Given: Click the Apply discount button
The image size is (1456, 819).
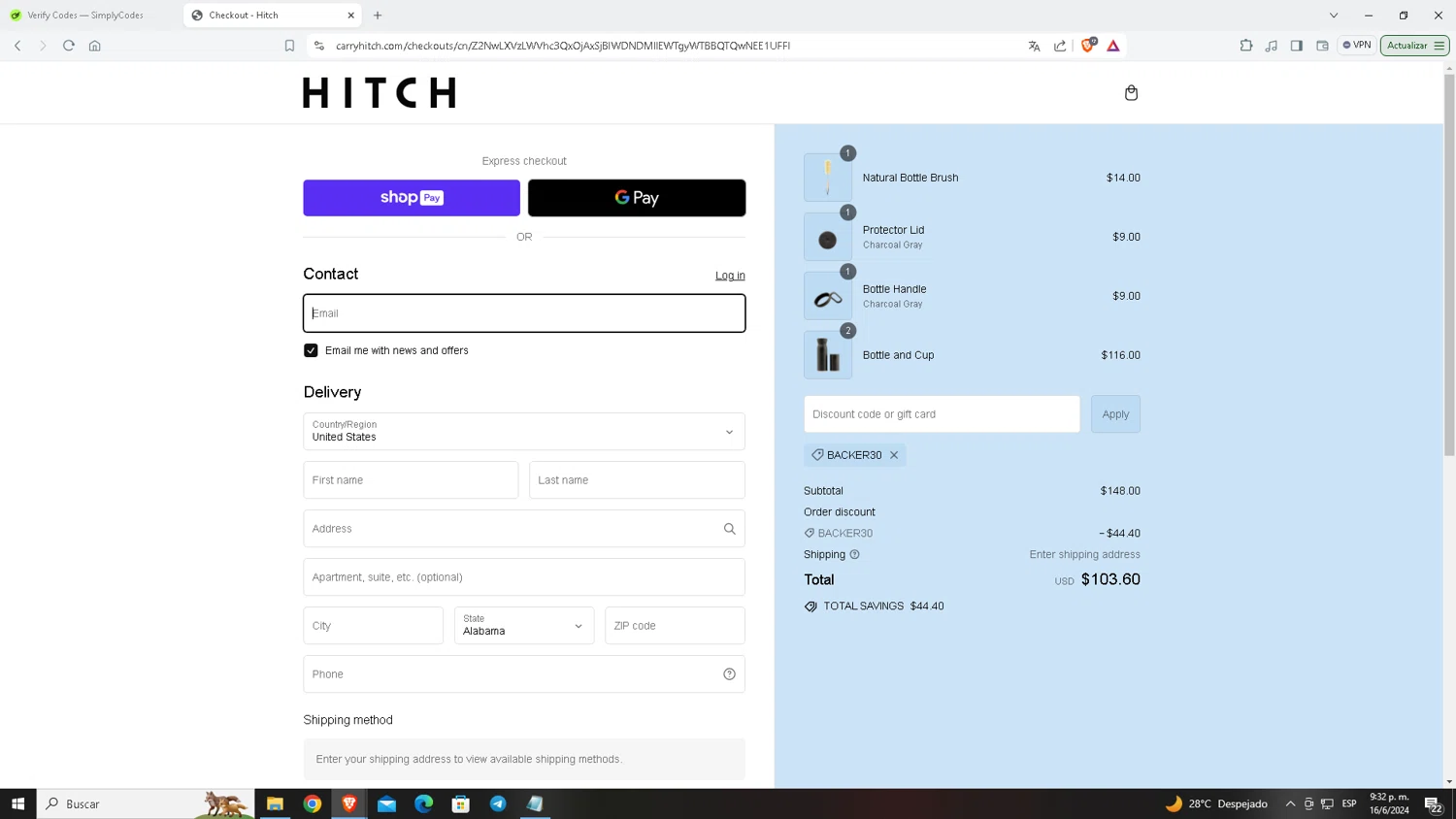Looking at the screenshot, I should tap(1115, 414).
